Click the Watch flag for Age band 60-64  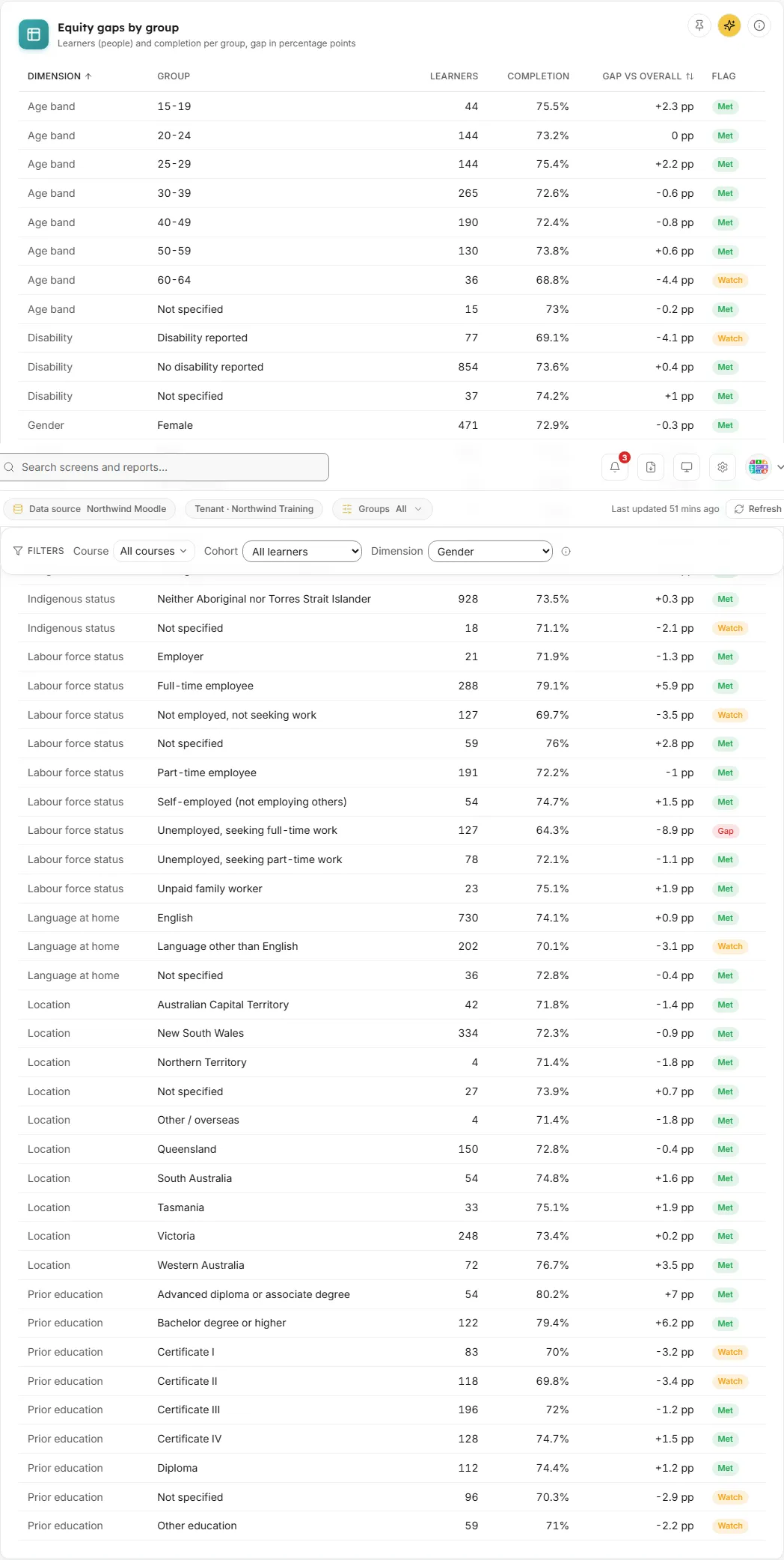[730, 281]
